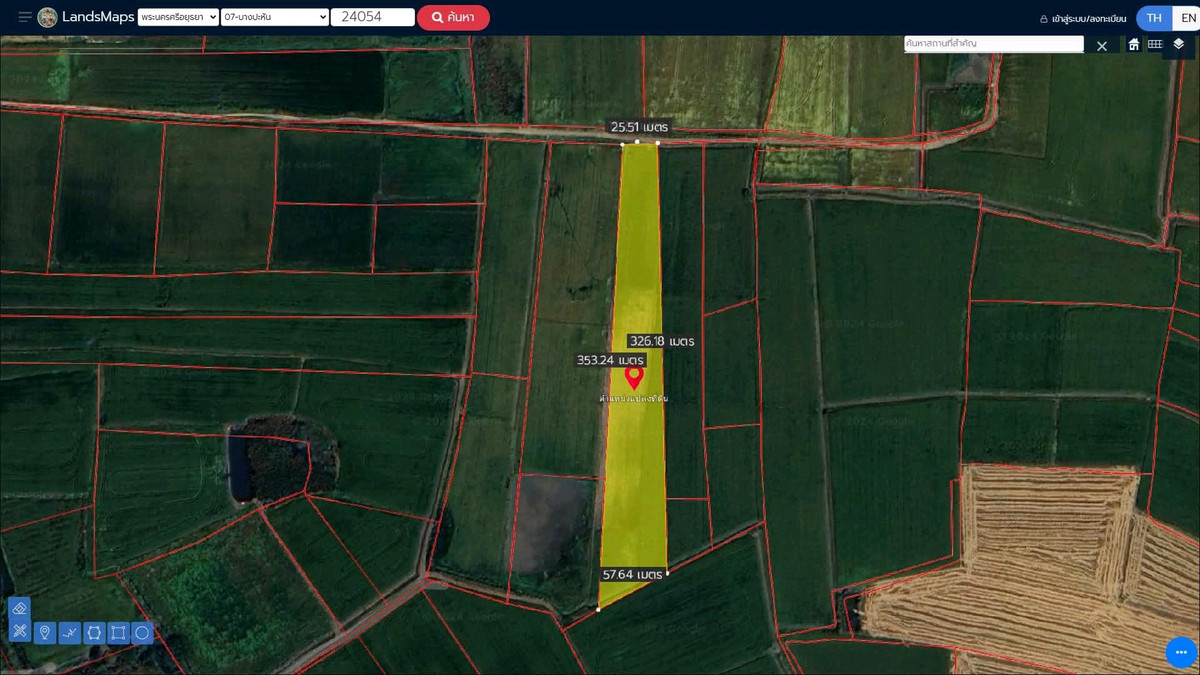Image resolution: width=1200 pixels, height=675 pixels.
Task: Click the red location pin on the parcel
Action: (x=633, y=376)
